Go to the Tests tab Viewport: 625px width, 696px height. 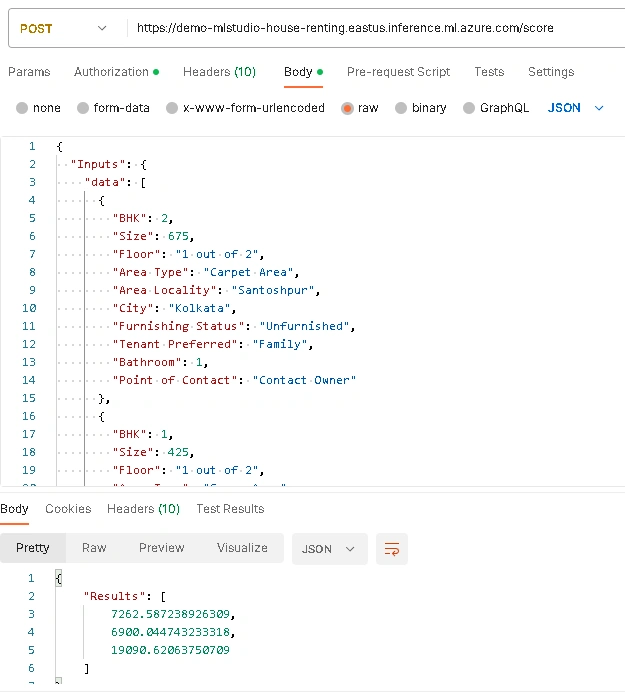[489, 72]
